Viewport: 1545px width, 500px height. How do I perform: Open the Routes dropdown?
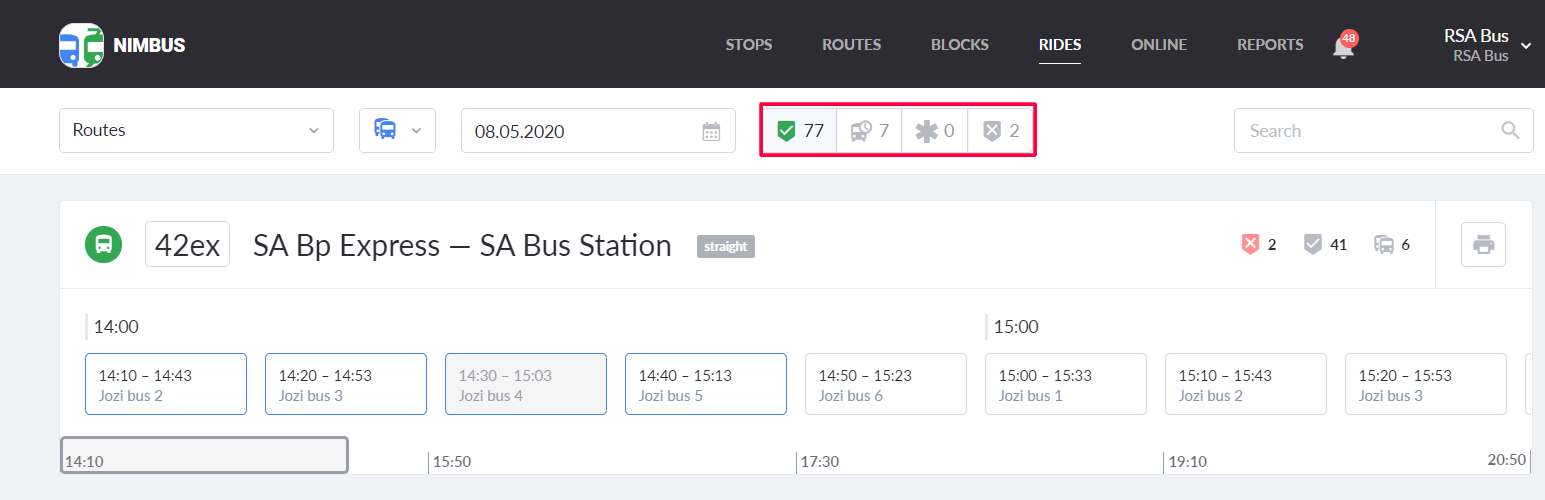196,130
